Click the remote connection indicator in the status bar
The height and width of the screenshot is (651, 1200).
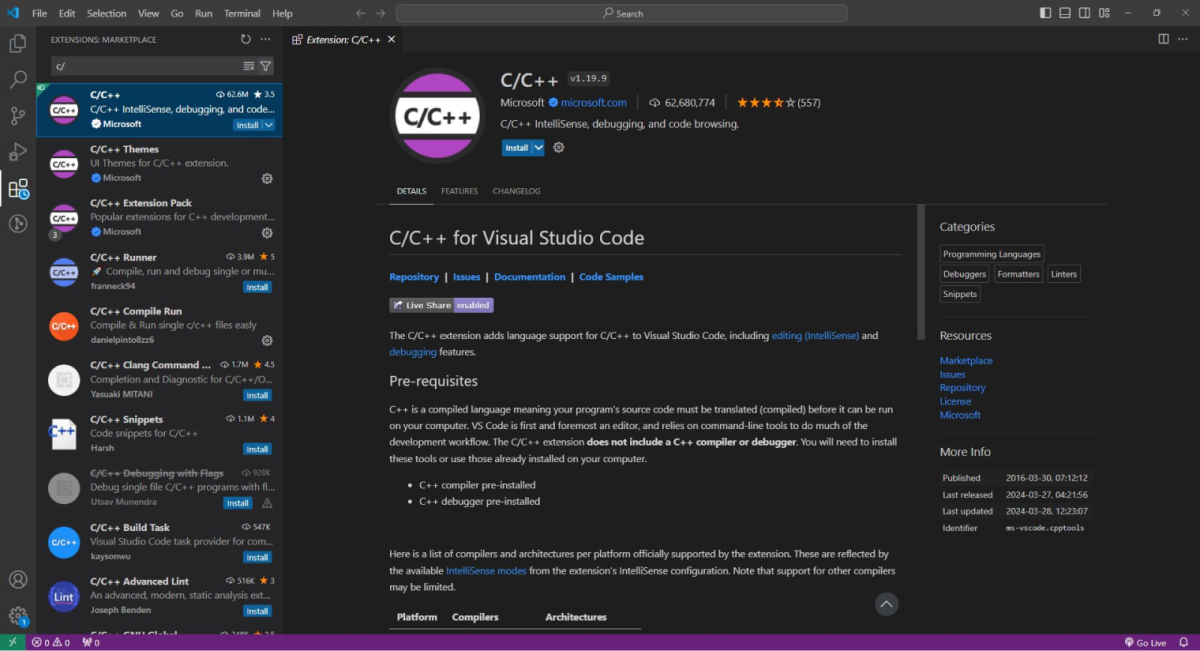pos(10,642)
